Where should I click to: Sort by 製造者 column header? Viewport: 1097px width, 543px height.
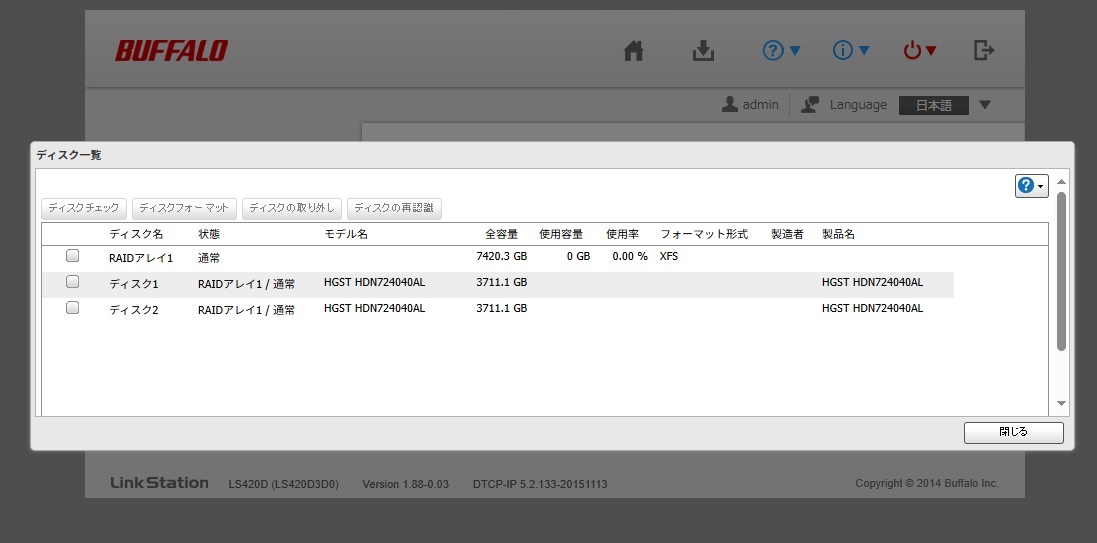tap(787, 234)
